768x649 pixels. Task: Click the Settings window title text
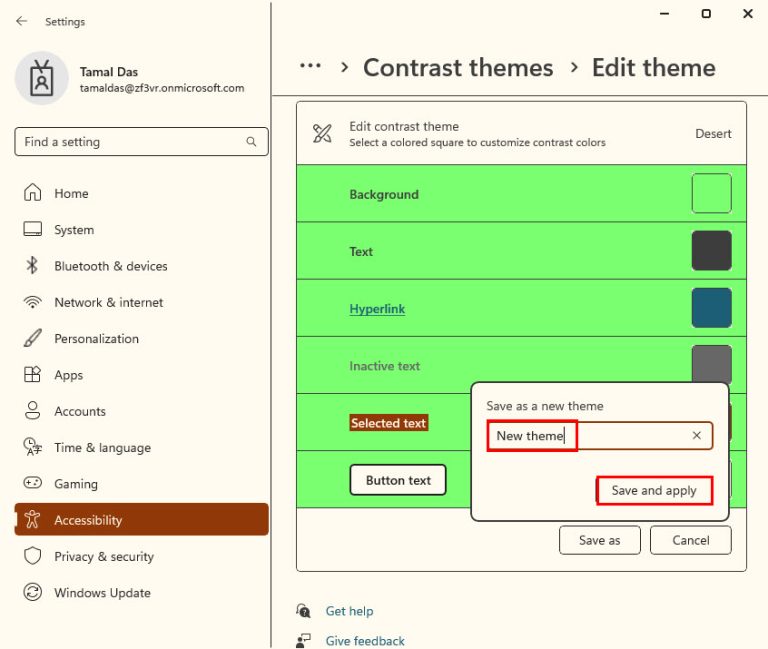(x=65, y=22)
